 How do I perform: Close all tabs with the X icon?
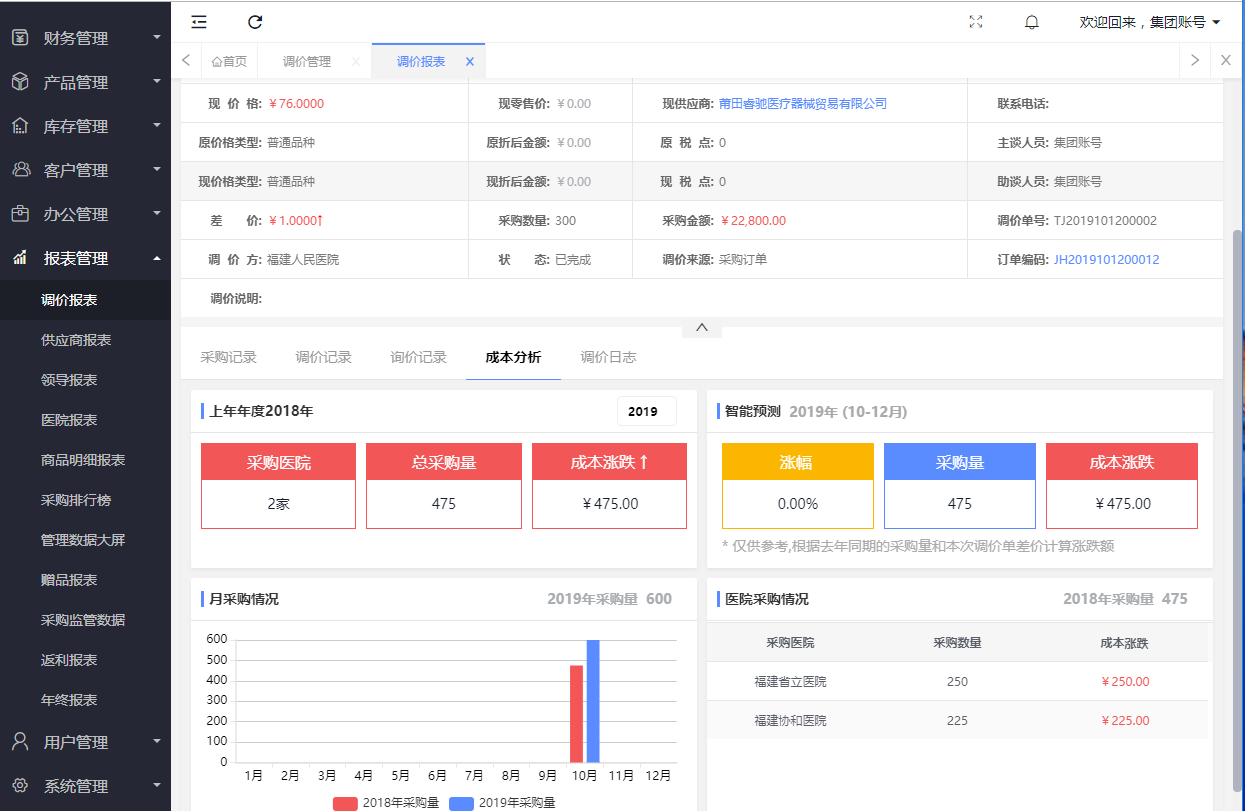[x=1226, y=60]
